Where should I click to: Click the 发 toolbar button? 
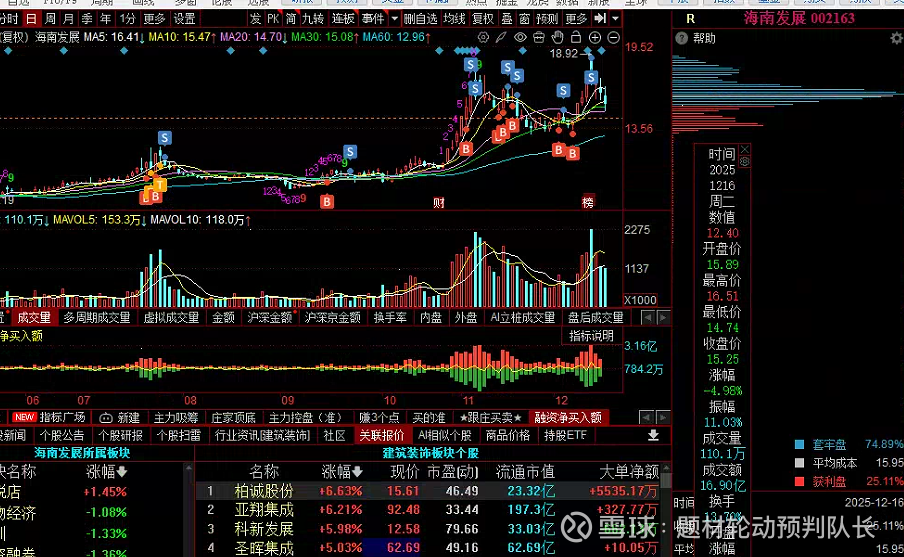[255, 18]
